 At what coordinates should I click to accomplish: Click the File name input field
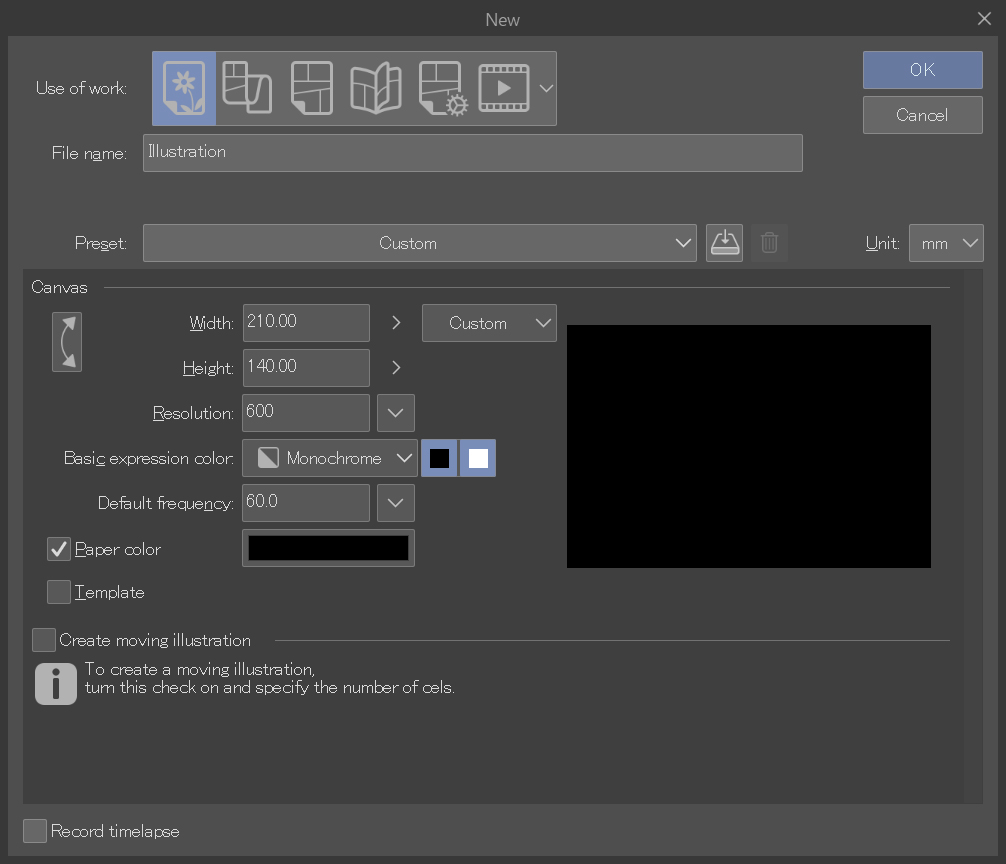point(472,153)
